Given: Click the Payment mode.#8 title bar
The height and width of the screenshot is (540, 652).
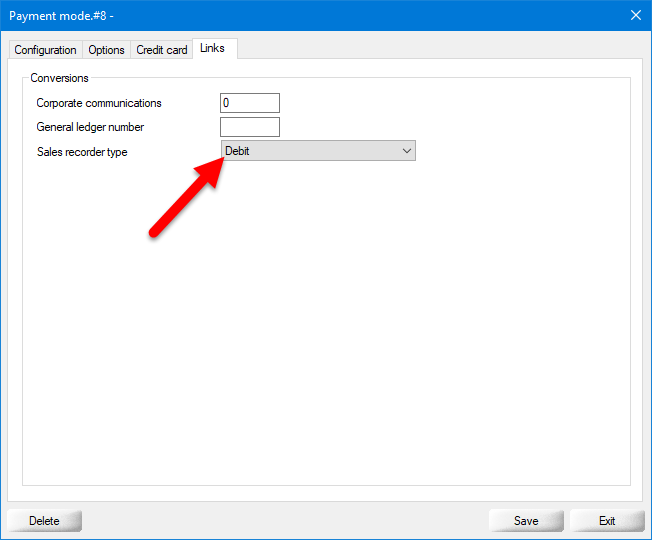Looking at the screenshot, I should click(x=300, y=15).
